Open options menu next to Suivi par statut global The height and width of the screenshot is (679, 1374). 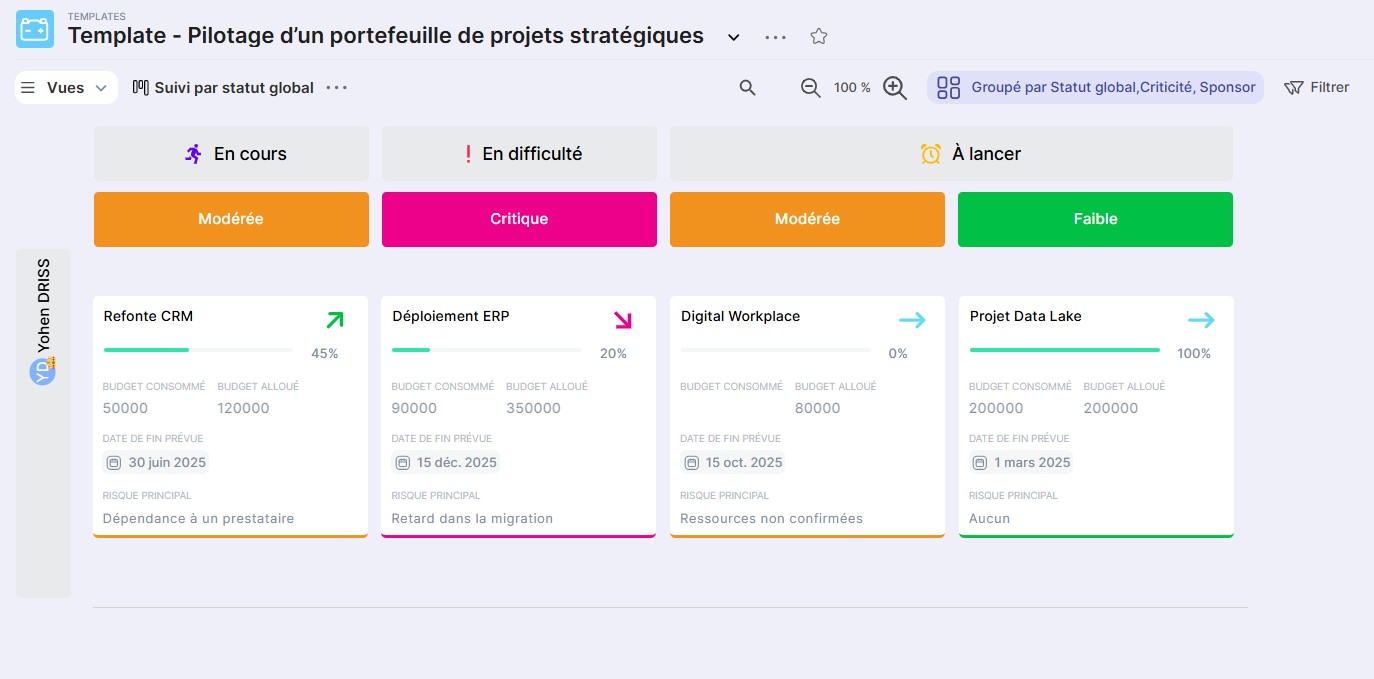coord(337,88)
